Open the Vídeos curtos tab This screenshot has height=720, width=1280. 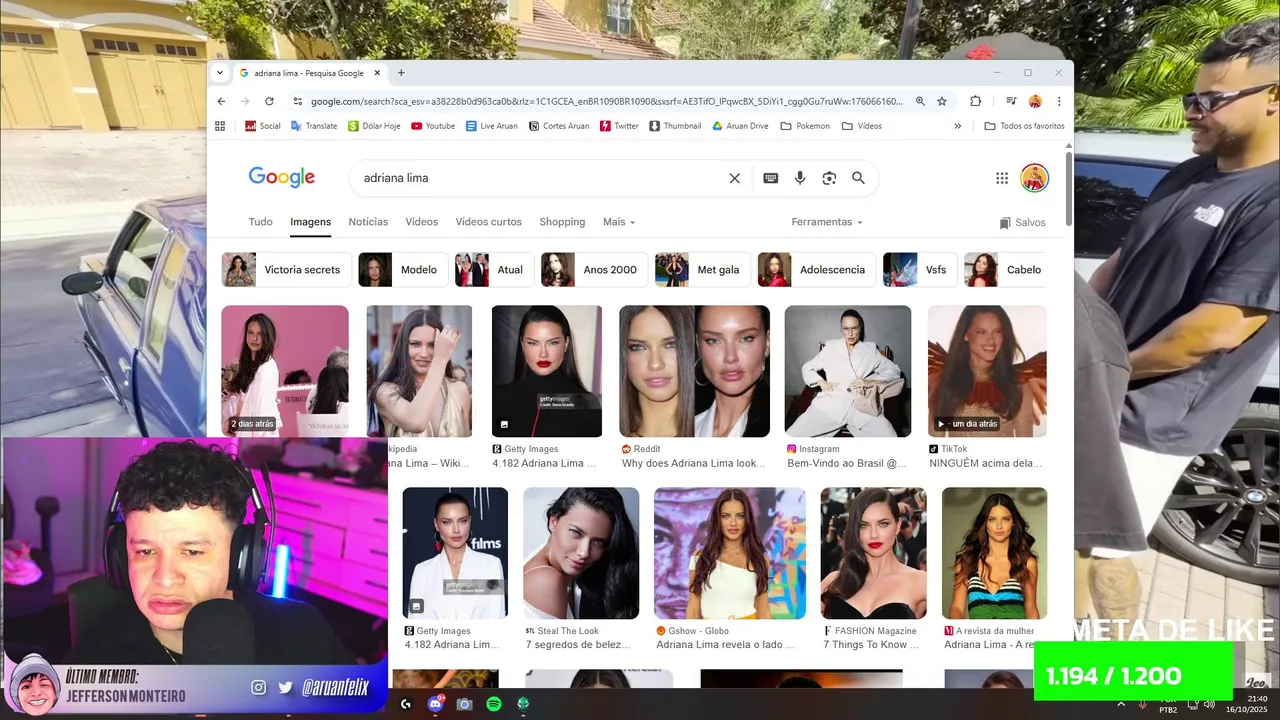point(488,222)
